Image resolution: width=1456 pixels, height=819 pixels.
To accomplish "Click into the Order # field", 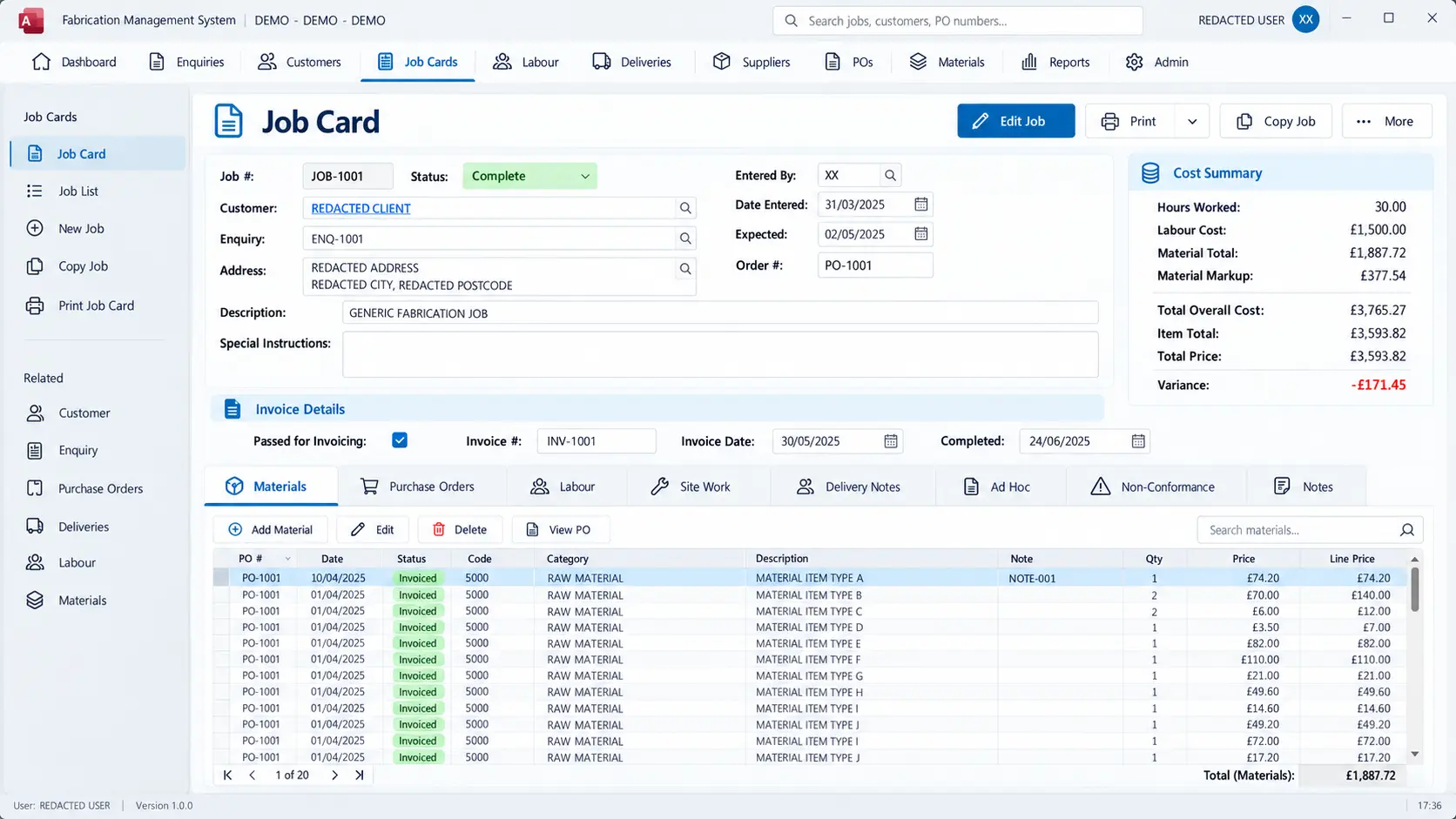I will tap(875, 265).
